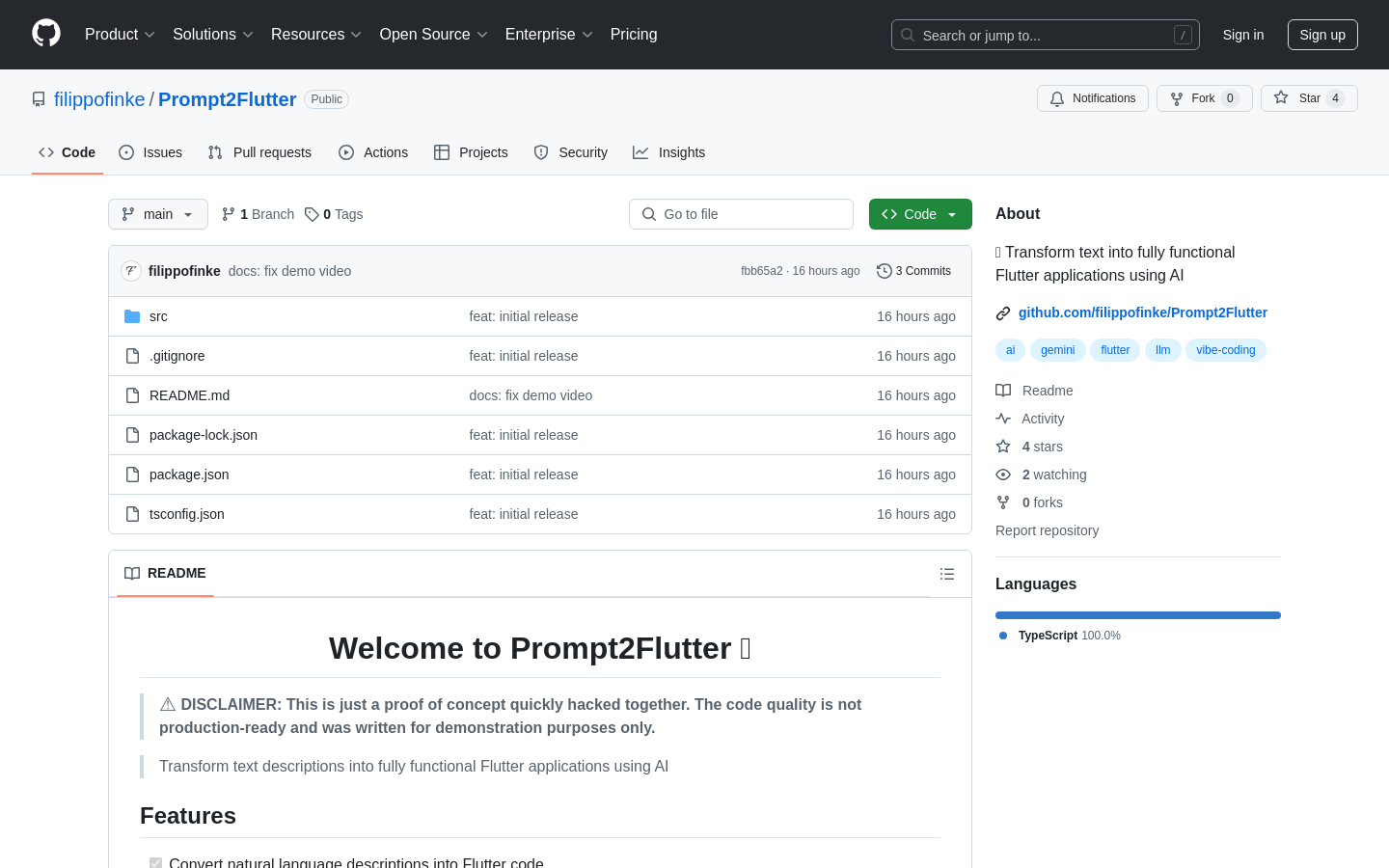This screenshot has width=1389, height=868.
Task: Select the flutter topic tag
Action: [x=1115, y=350]
